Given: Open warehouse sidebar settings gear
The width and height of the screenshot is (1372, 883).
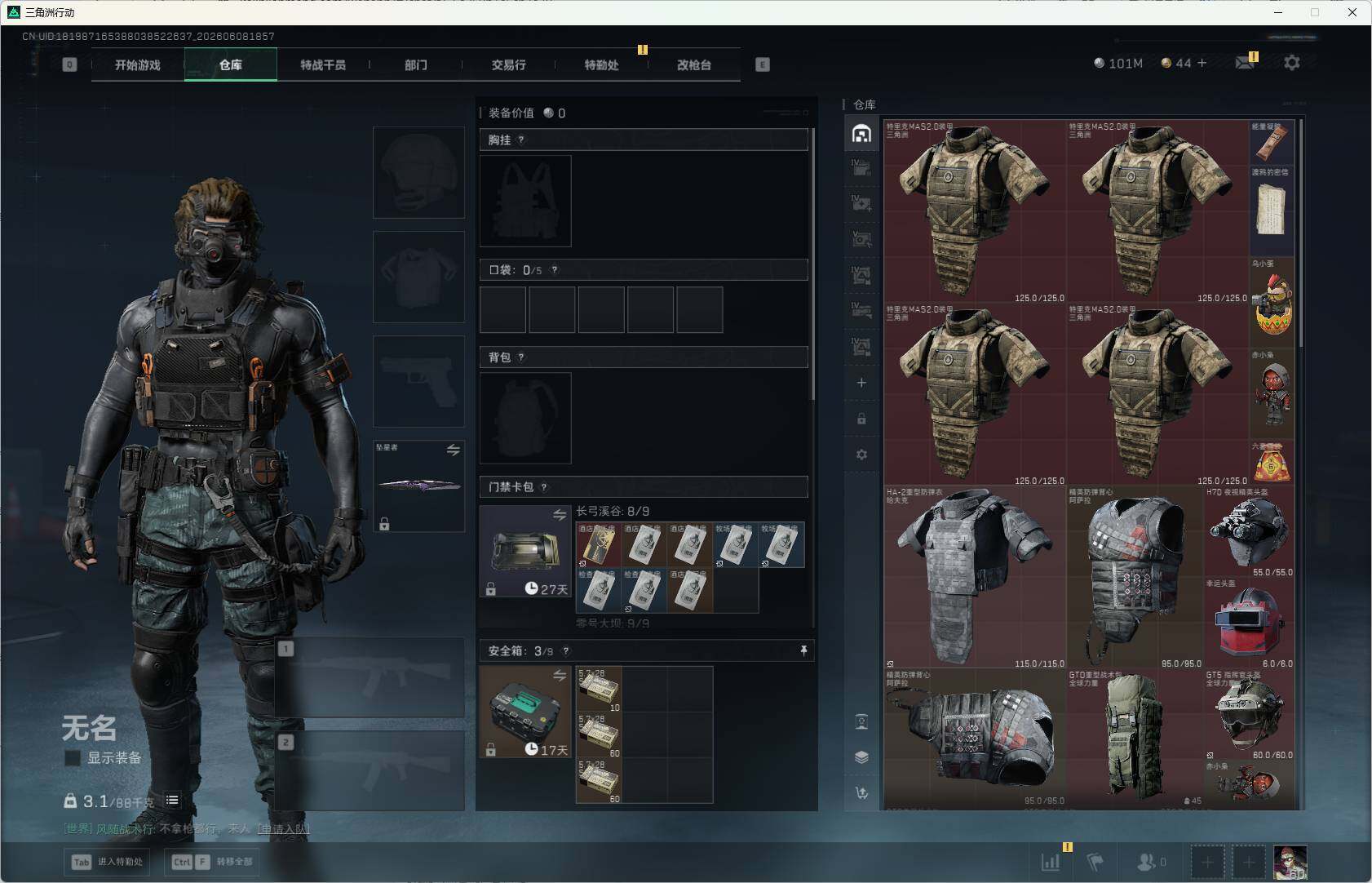Looking at the screenshot, I should click(861, 455).
